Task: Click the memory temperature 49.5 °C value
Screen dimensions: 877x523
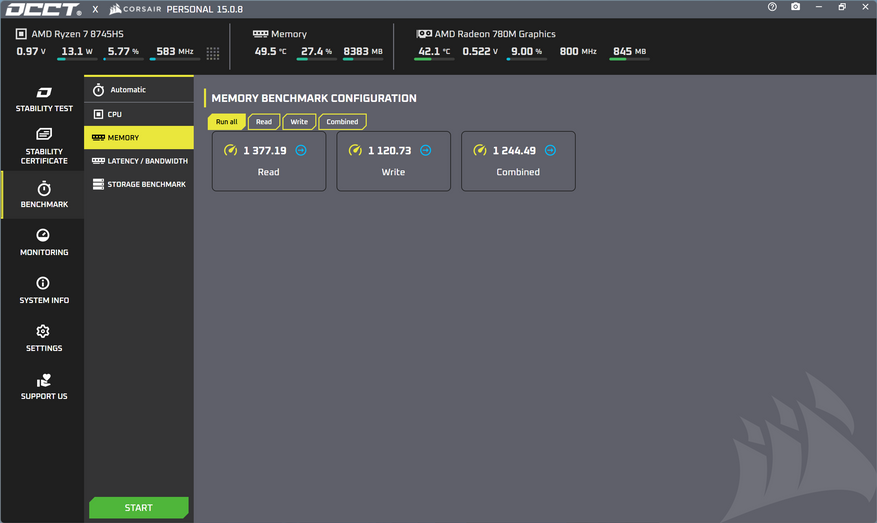Action: pyautogui.click(x=270, y=51)
